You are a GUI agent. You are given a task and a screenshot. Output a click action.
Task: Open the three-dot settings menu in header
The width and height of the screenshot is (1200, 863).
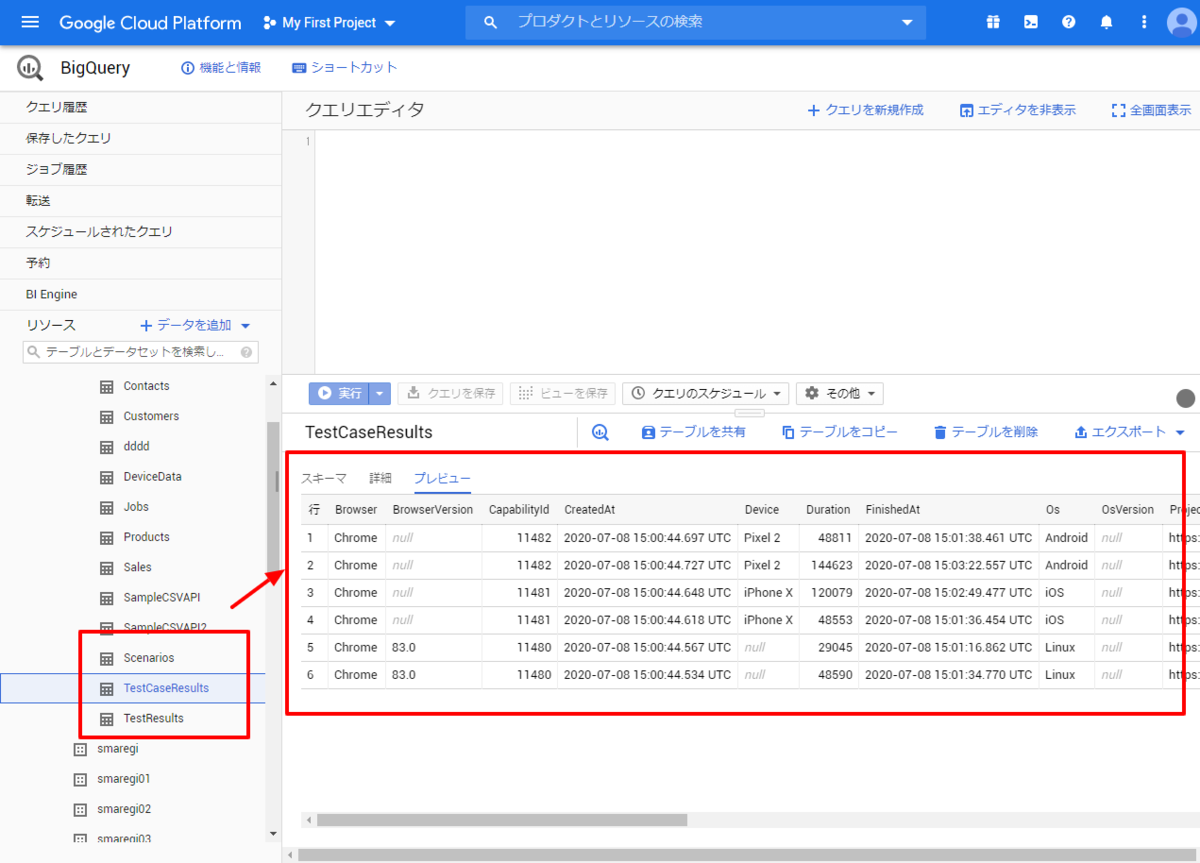[x=1144, y=22]
